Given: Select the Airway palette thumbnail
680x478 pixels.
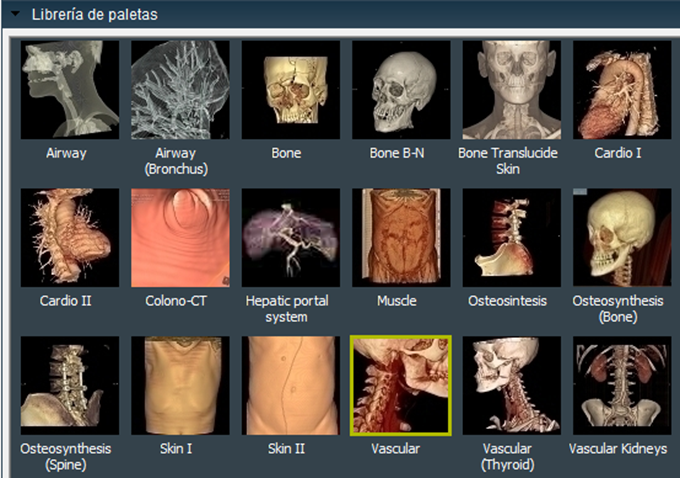Looking at the screenshot, I should click(x=70, y=90).
